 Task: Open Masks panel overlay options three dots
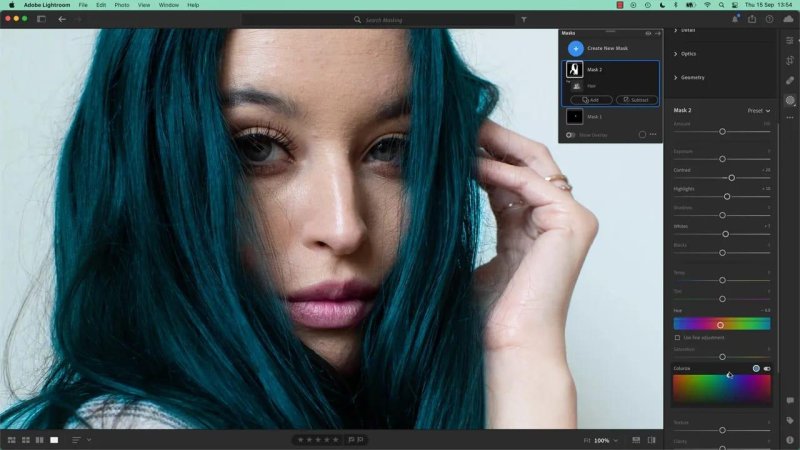pyautogui.click(x=653, y=135)
